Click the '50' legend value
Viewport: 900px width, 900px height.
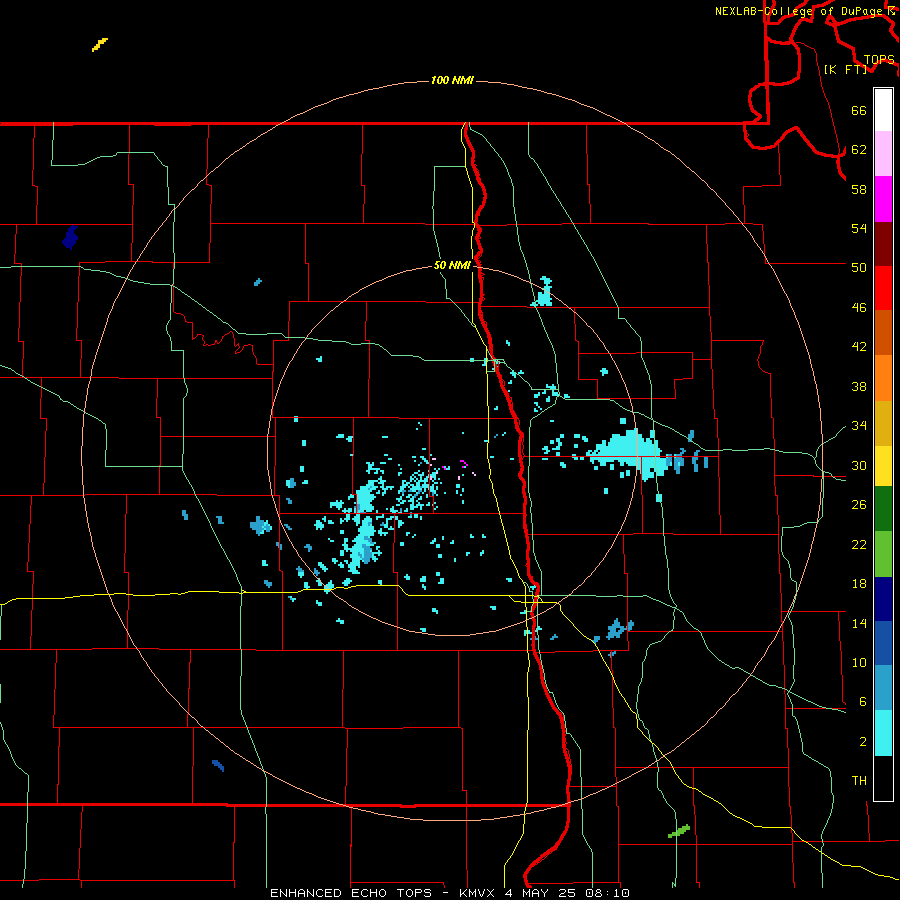tap(859, 267)
